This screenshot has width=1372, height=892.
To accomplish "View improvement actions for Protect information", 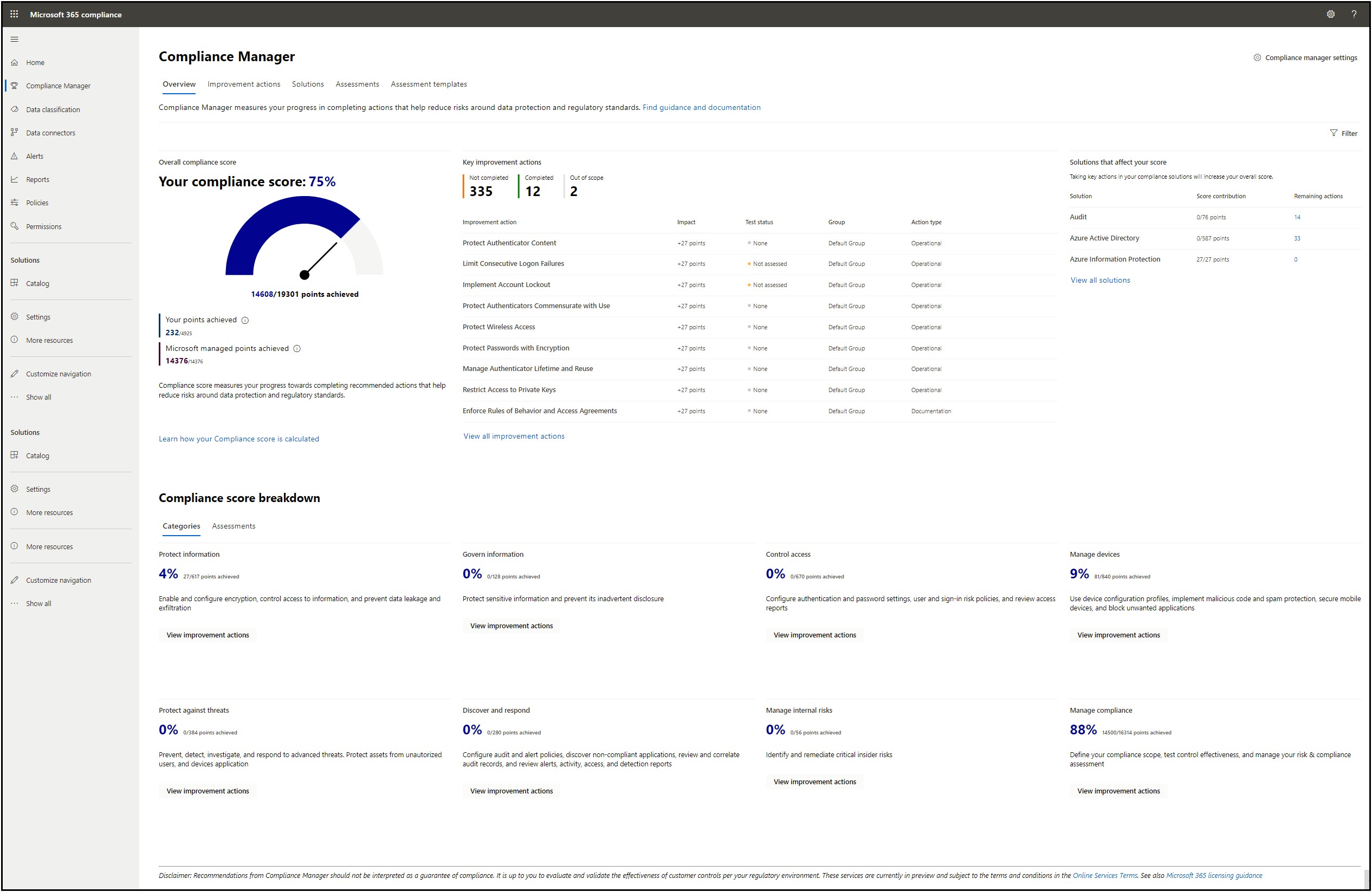I will [208, 635].
